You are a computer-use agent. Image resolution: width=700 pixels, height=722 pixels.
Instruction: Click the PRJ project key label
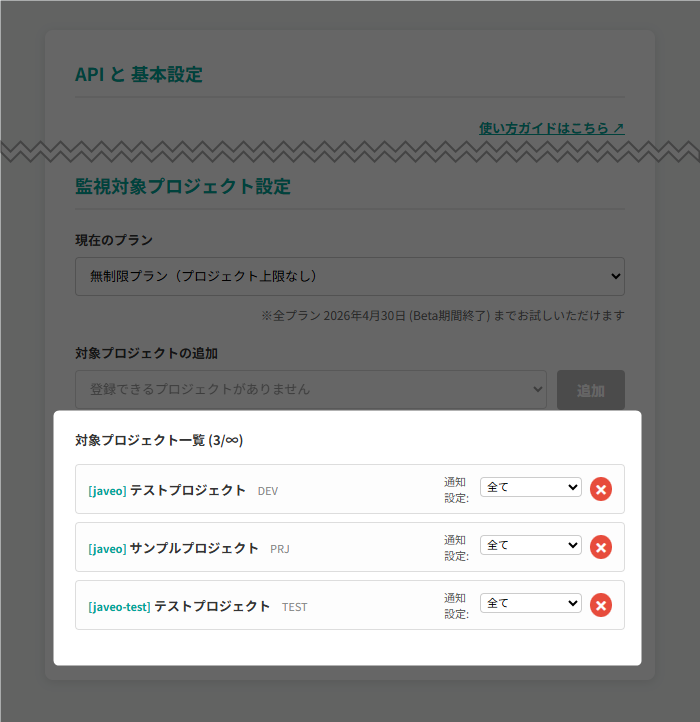pos(280,549)
